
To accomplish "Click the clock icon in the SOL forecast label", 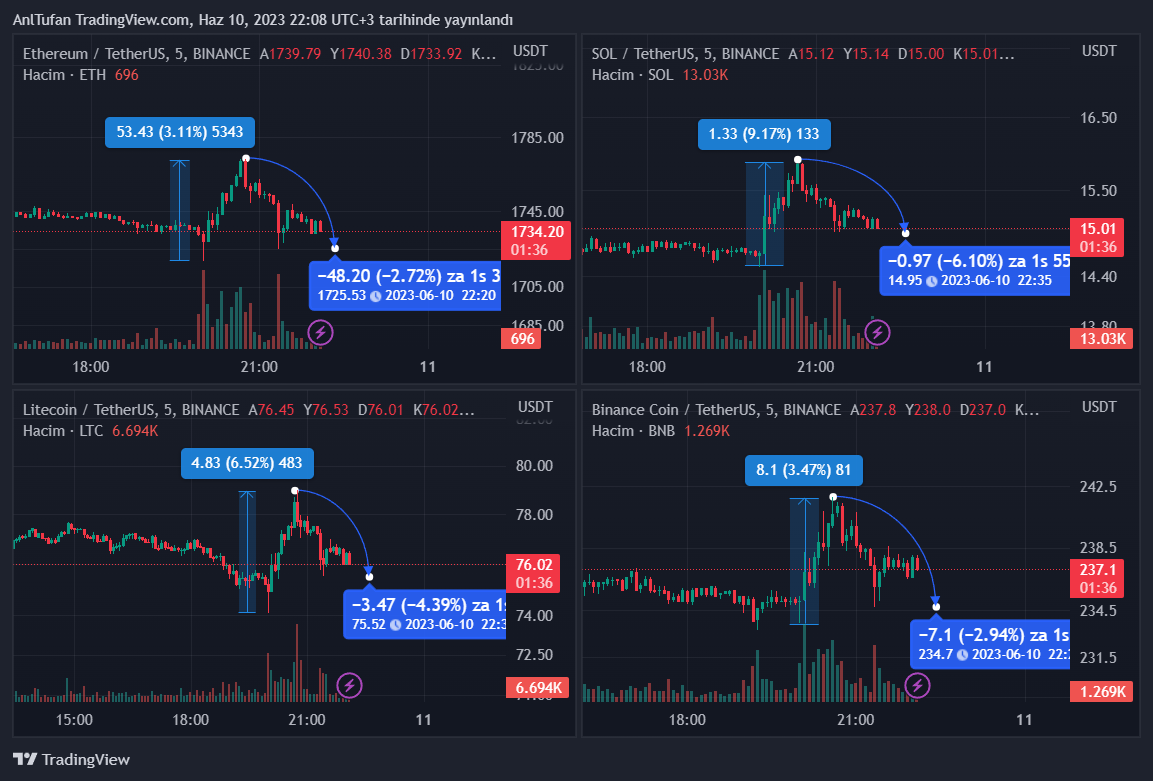I will coord(931,280).
